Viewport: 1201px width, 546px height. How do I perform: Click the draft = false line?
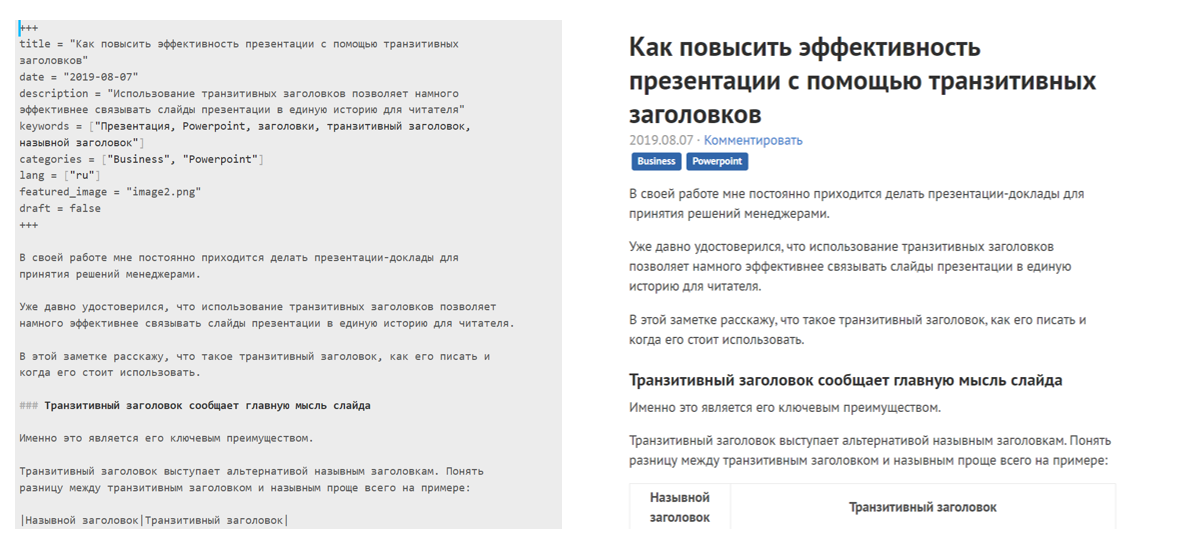pyautogui.click(x=60, y=208)
